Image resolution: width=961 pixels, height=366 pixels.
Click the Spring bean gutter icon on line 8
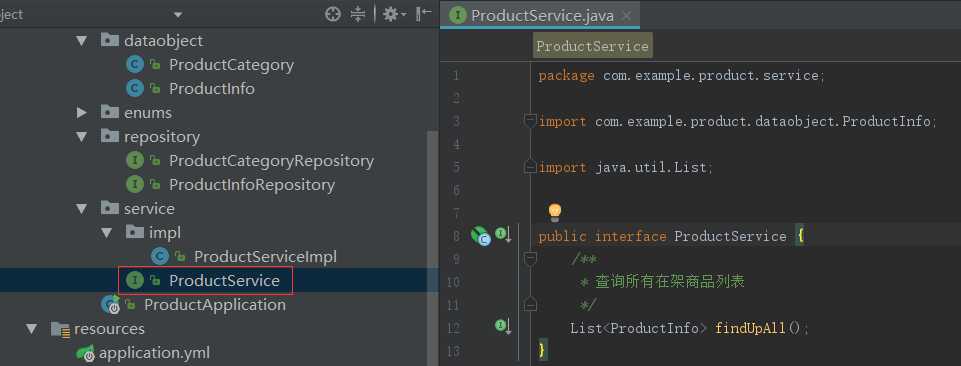tap(480, 236)
